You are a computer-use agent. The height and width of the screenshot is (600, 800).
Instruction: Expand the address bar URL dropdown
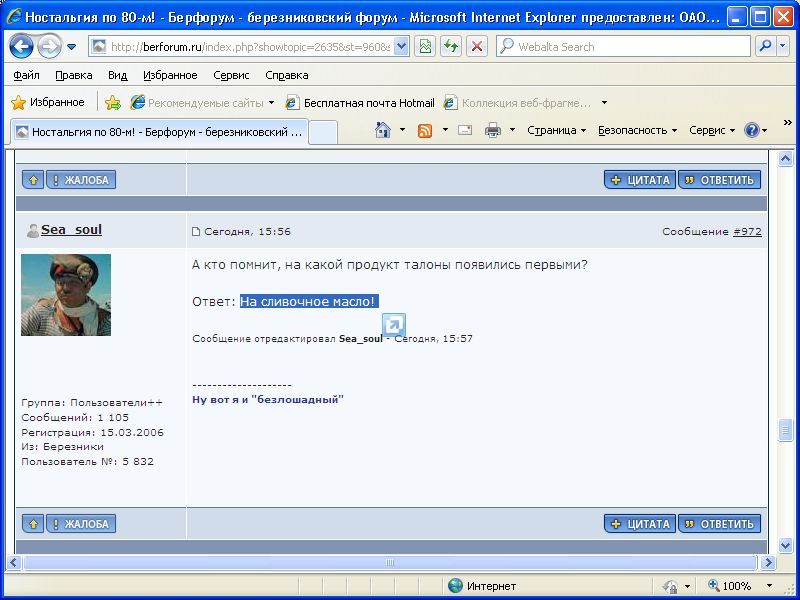(401, 46)
